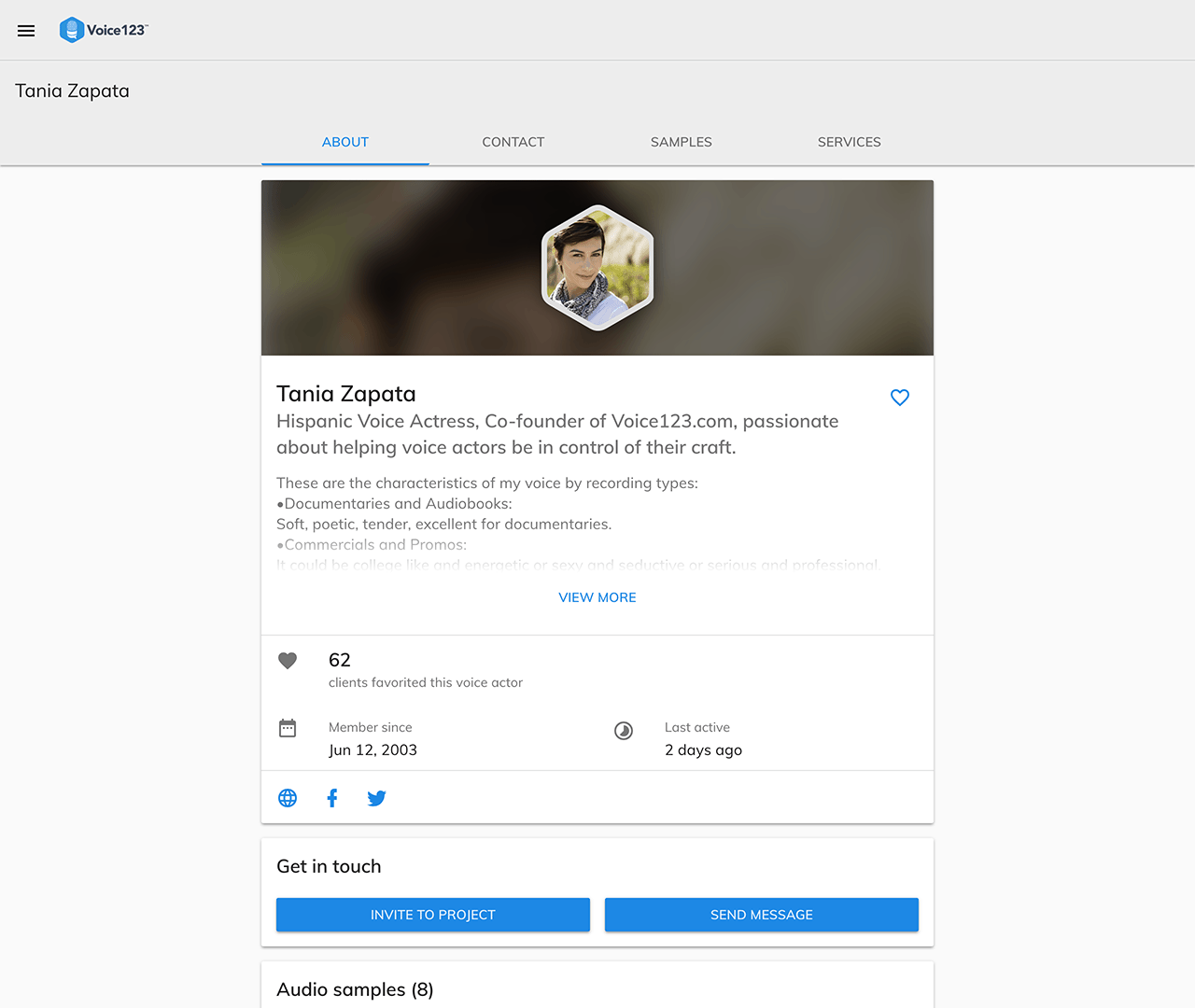This screenshot has width=1195, height=1008.
Task: Switch to the Contact tab
Action: [x=513, y=142]
